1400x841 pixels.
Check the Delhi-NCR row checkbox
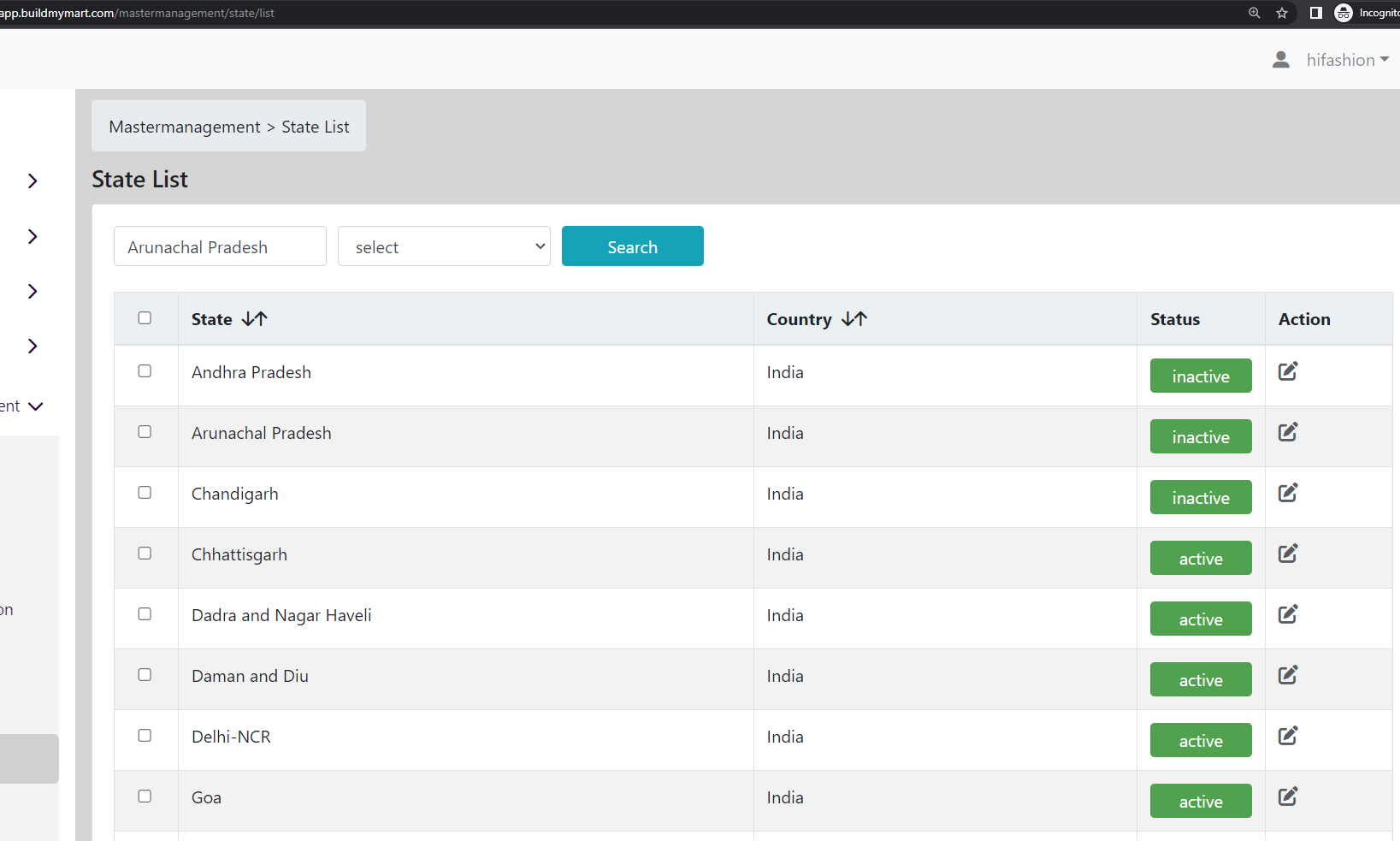[145, 736]
